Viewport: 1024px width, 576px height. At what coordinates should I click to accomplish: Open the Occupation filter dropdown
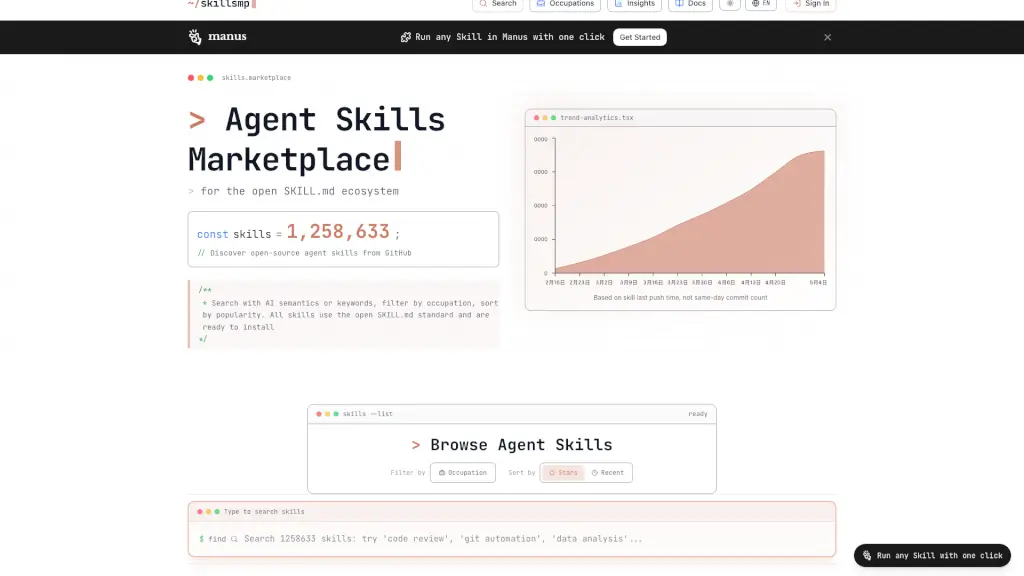click(x=462, y=472)
